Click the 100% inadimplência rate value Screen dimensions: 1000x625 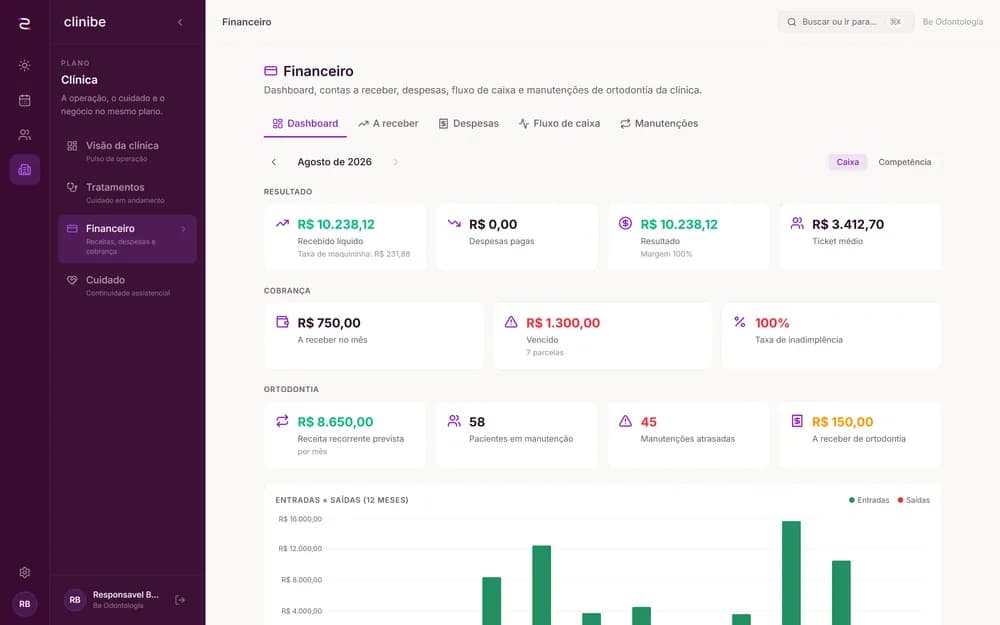tap(772, 323)
